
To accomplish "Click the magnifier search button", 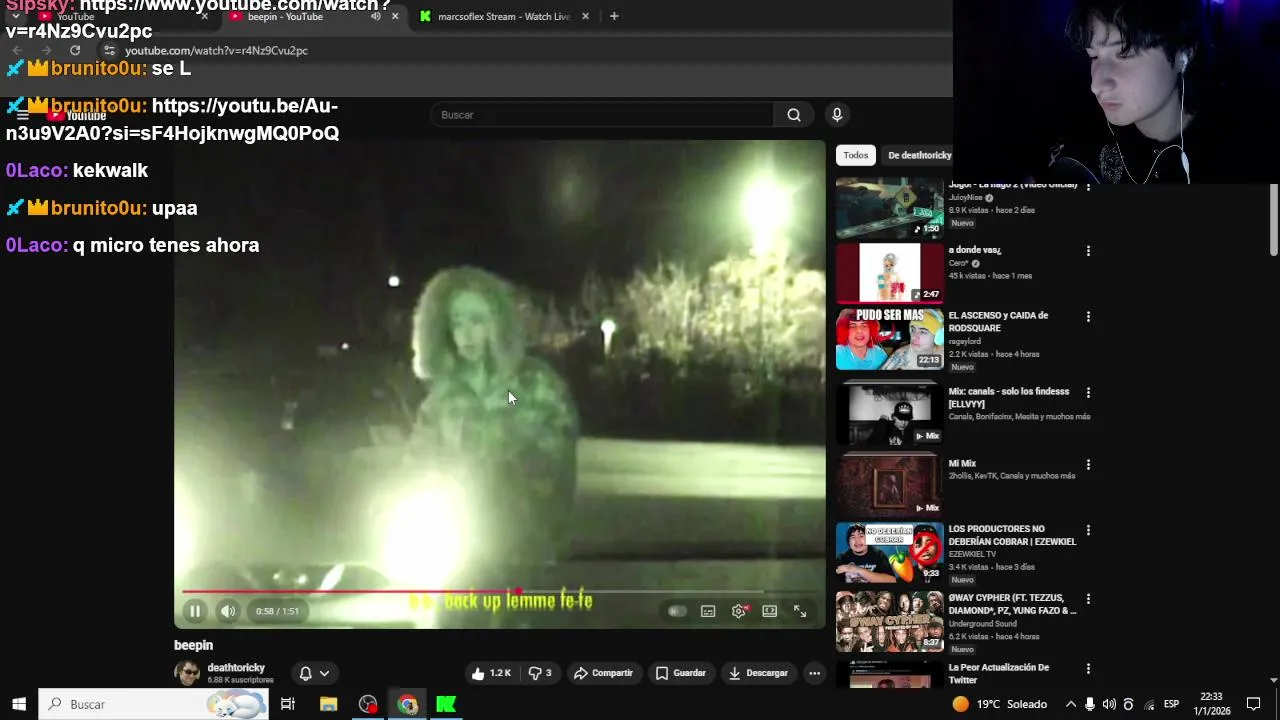I will [x=794, y=115].
